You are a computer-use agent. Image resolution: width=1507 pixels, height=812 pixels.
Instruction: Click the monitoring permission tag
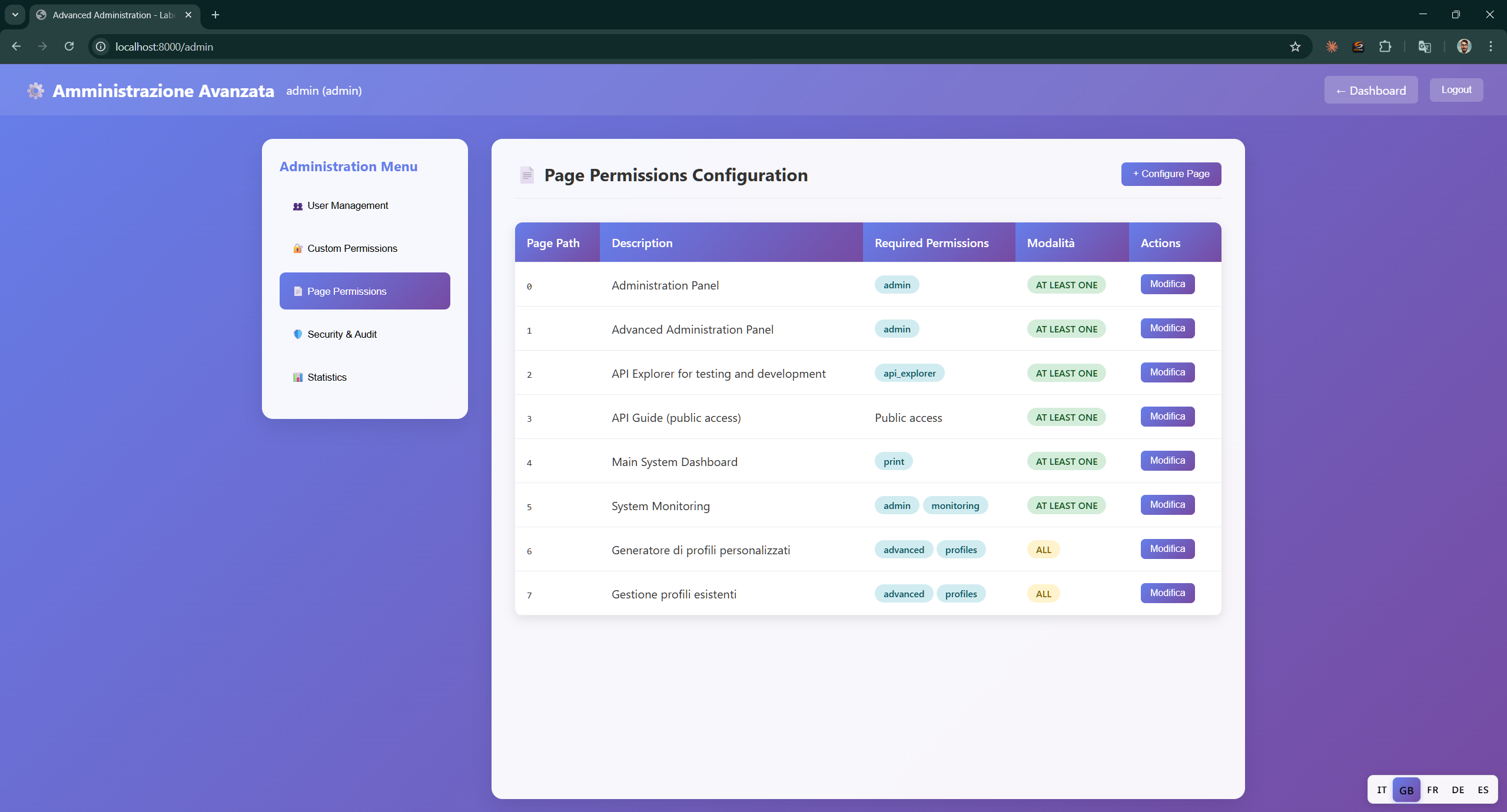(955, 505)
